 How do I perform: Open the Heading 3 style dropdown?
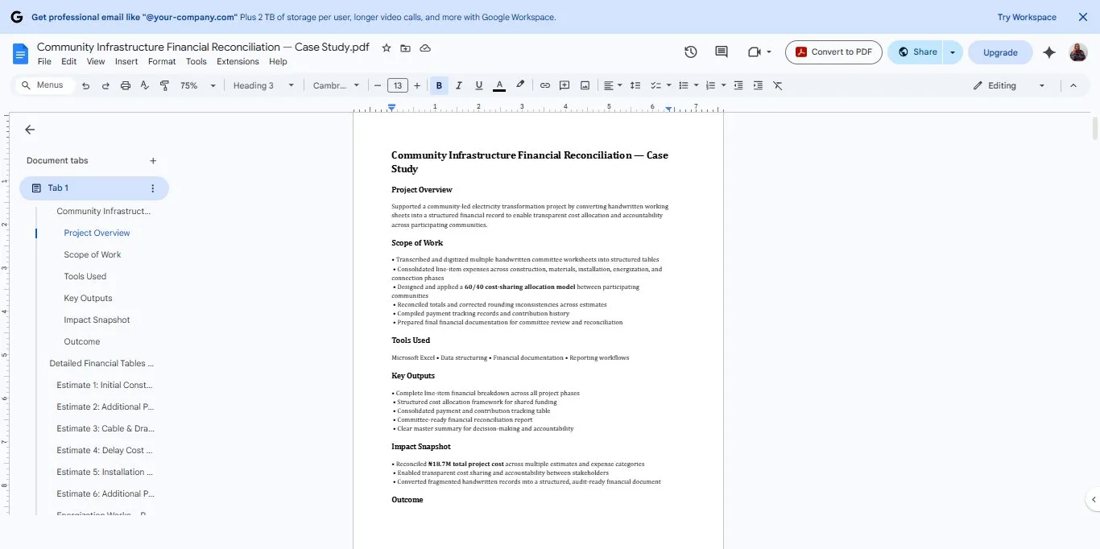click(x=263, y=86)
